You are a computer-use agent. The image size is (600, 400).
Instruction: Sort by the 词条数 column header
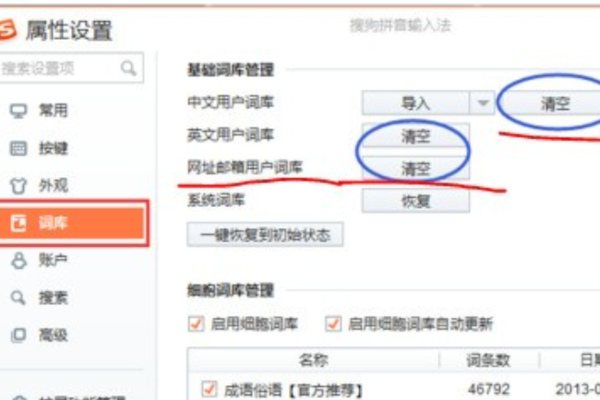click(x=488, y=360)
